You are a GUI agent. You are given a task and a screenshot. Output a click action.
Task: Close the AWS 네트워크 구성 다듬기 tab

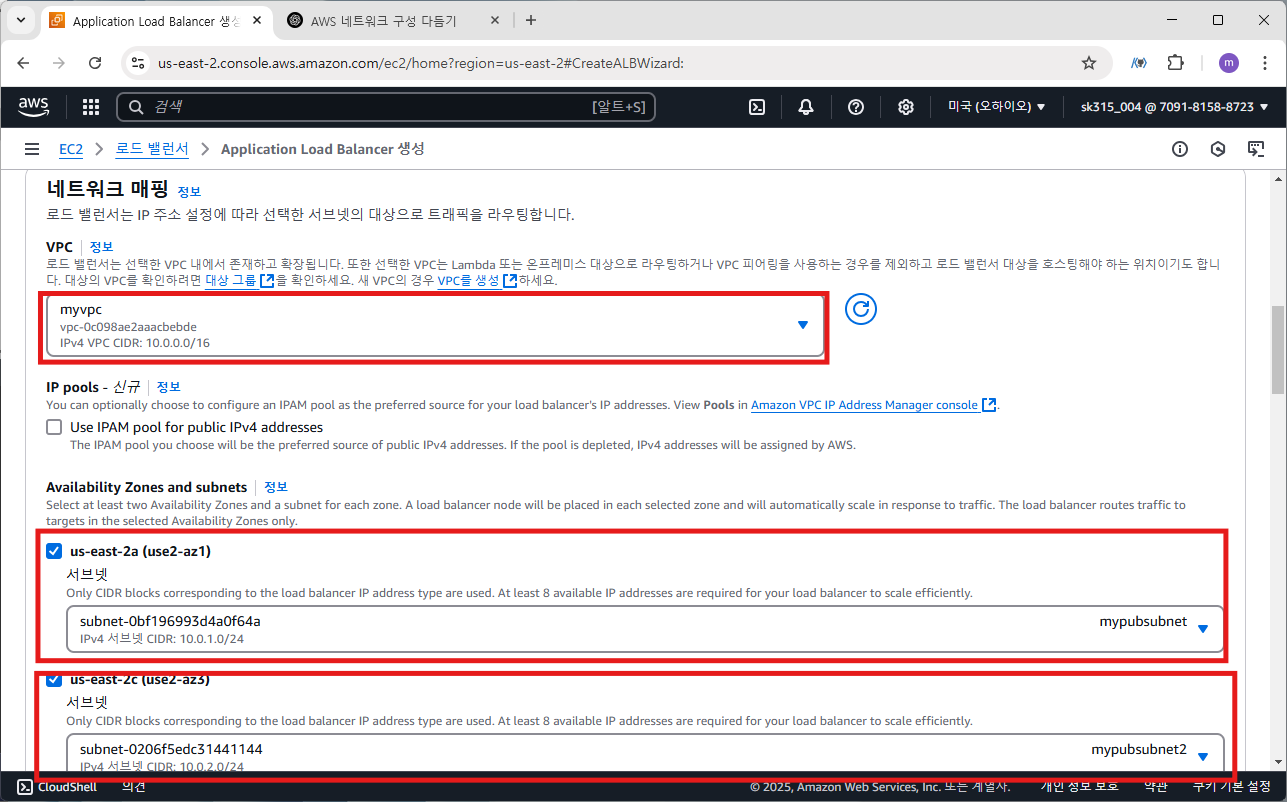tap(493, 20)
